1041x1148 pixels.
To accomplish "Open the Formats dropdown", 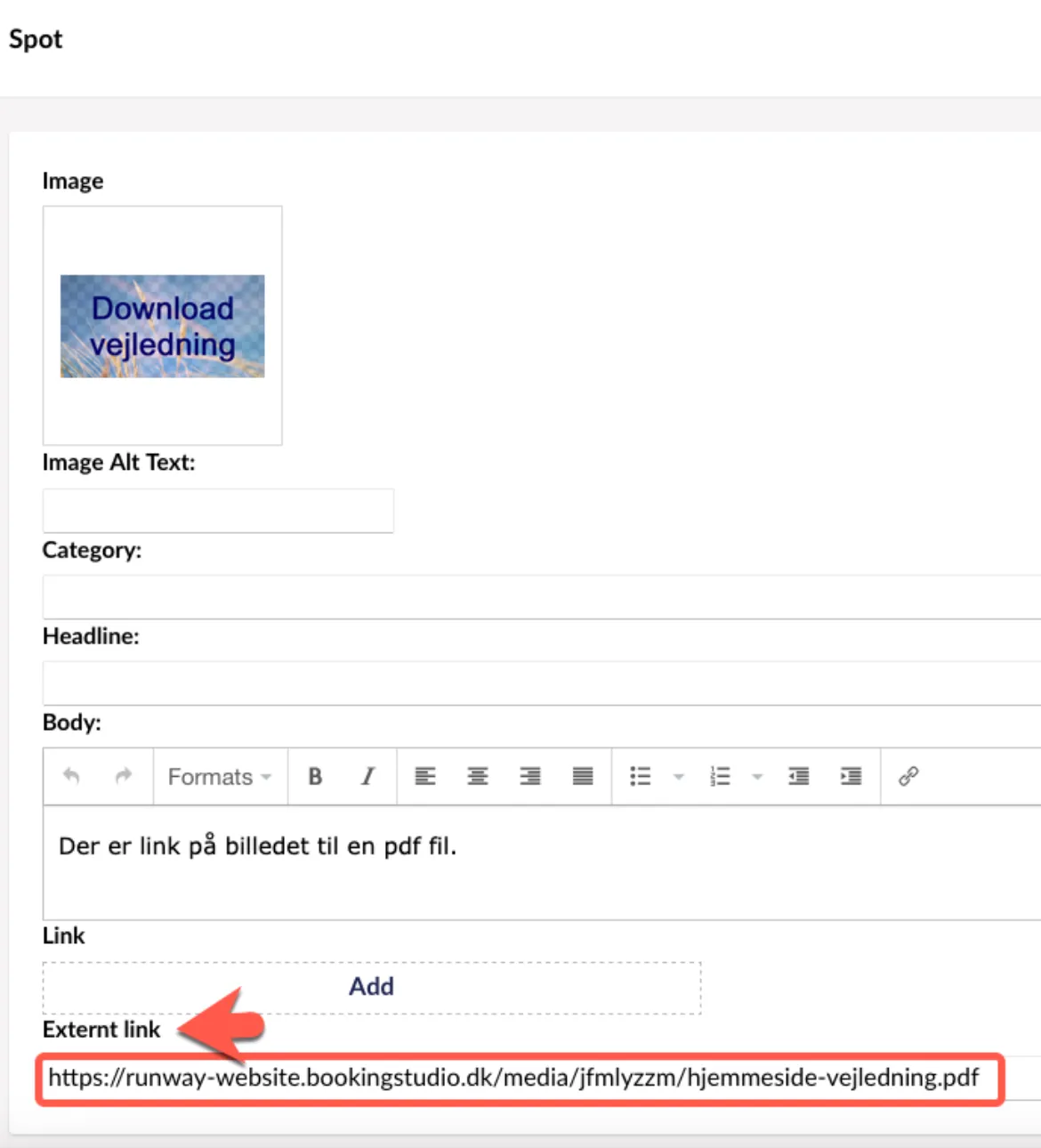I will [220, 777].
